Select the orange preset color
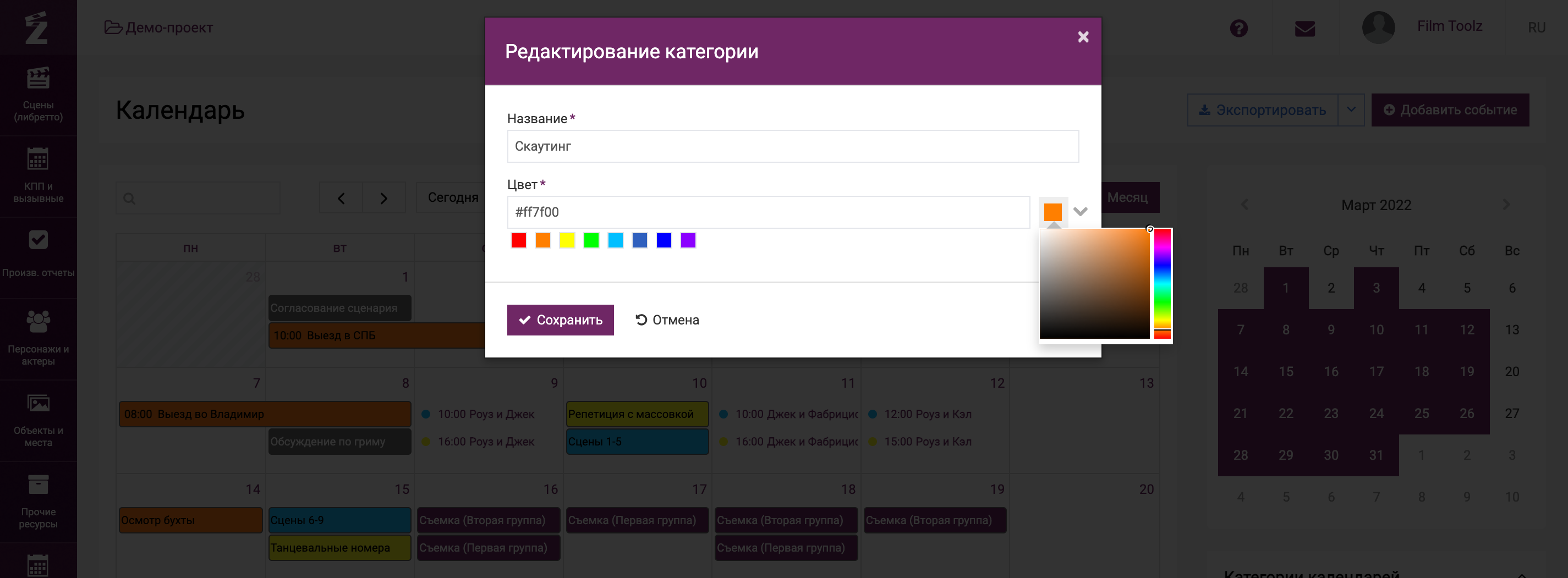The width and height of the screenshot is (1568, 578). (542, 240)
